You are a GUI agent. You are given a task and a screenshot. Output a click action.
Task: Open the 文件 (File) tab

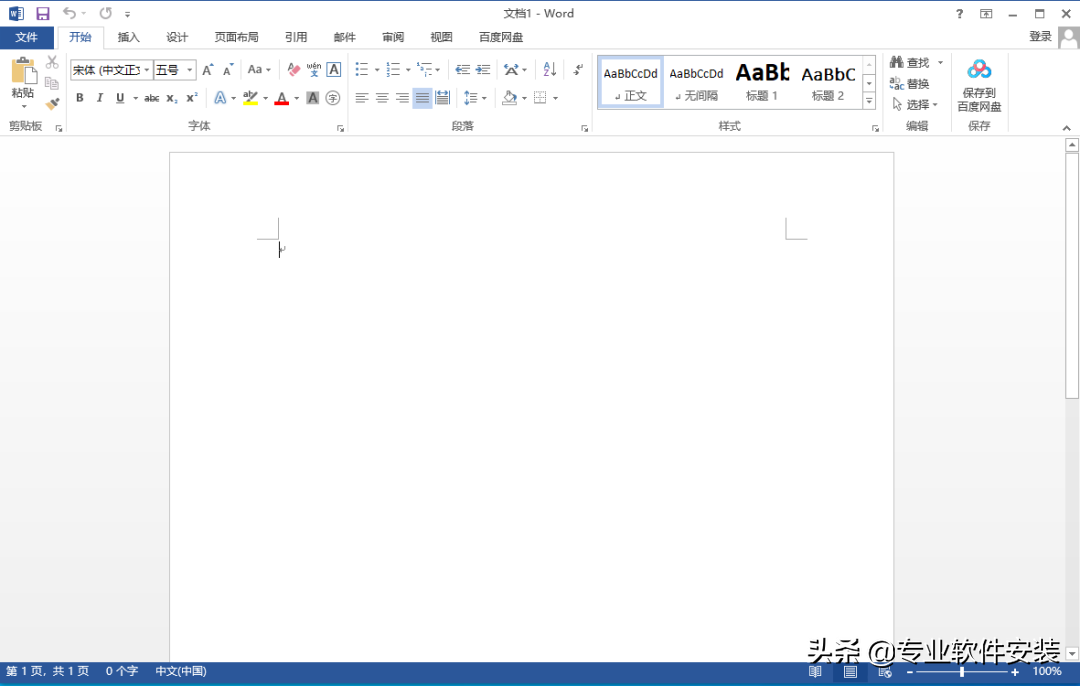click(x=26, y=37)
